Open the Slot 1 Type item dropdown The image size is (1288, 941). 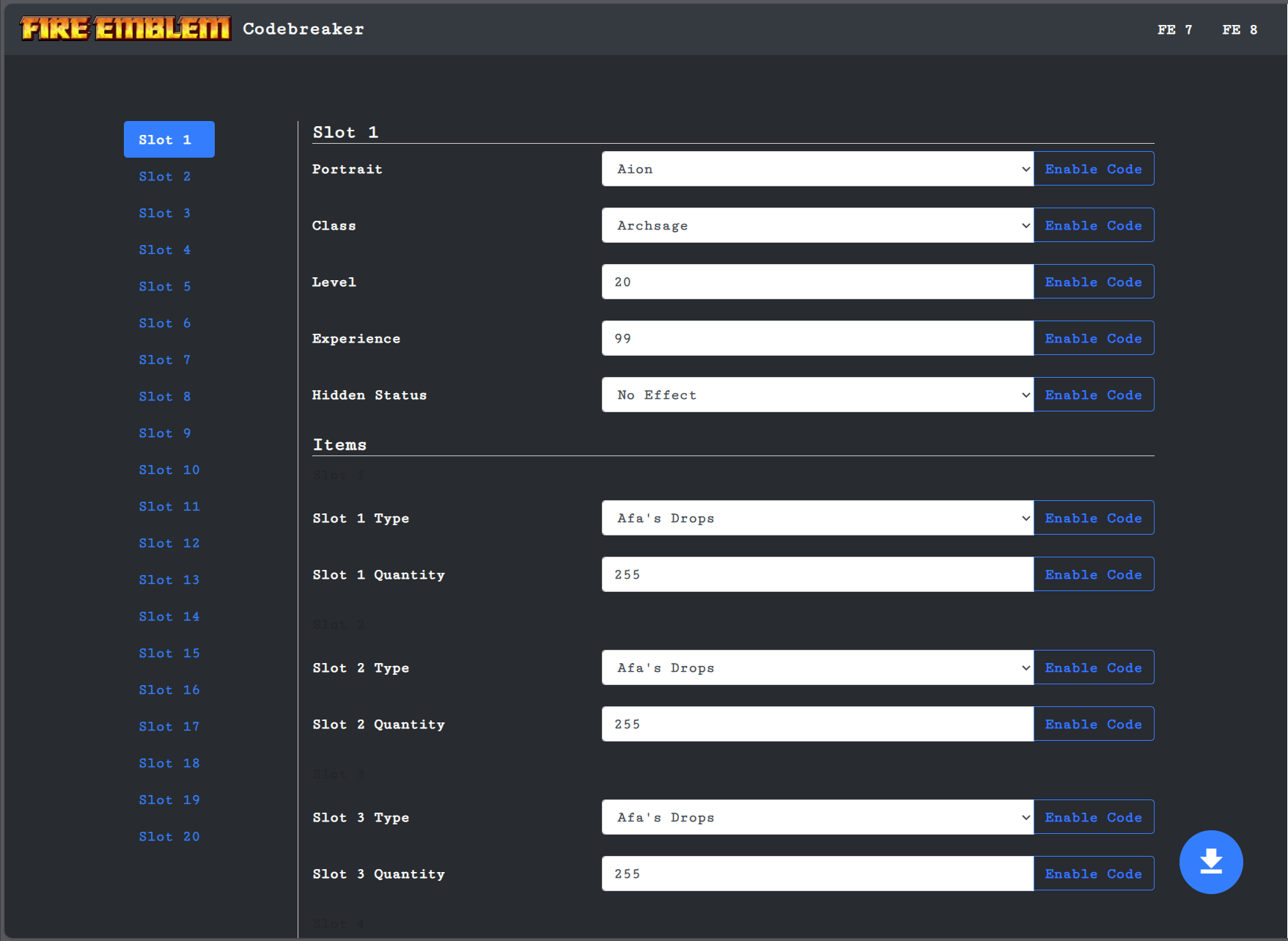pyautogui.click(x=817, y=518)
